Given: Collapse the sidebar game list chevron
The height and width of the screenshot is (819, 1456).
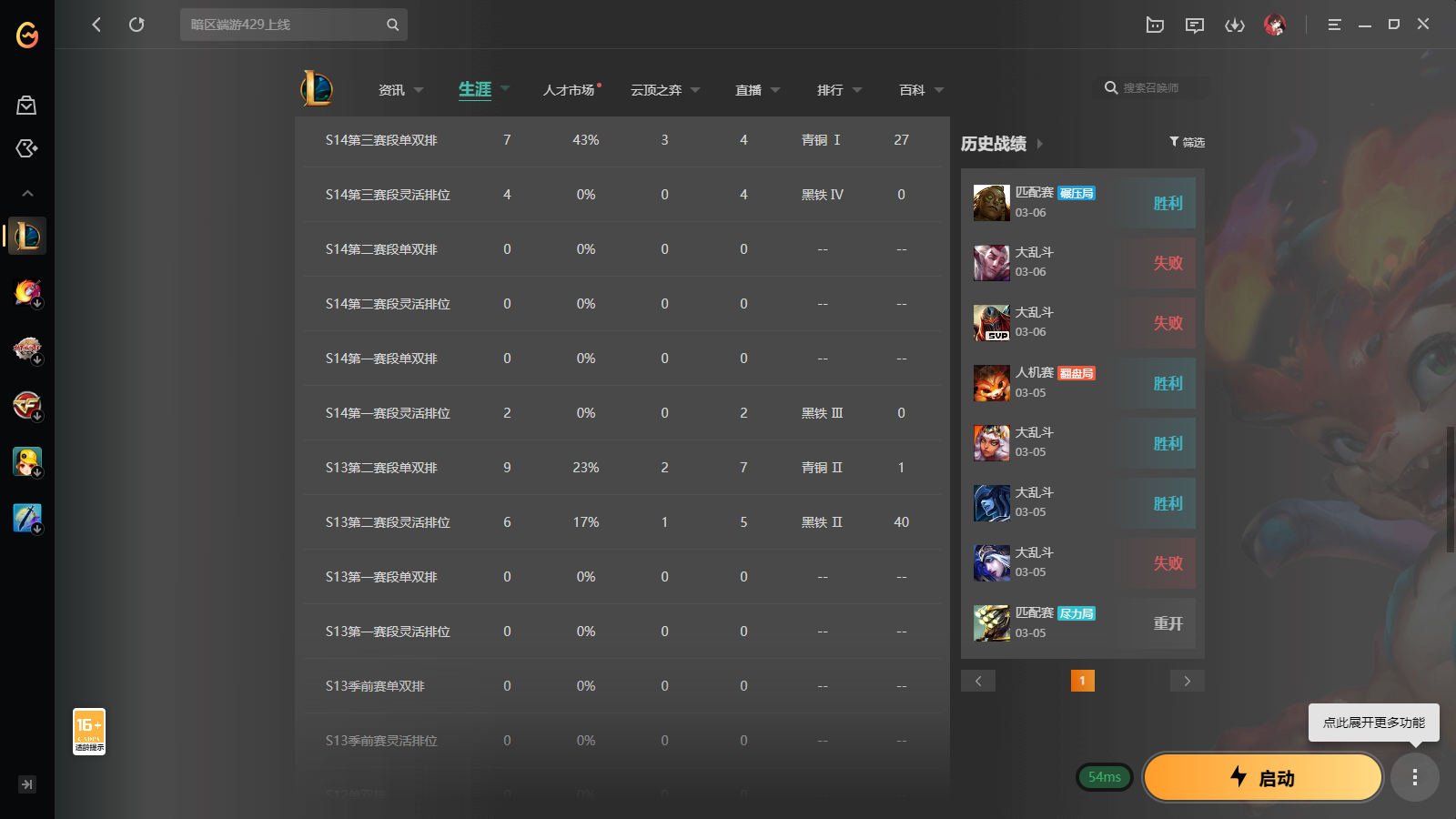Looking at the screenshot, I should tap(27, 193).
